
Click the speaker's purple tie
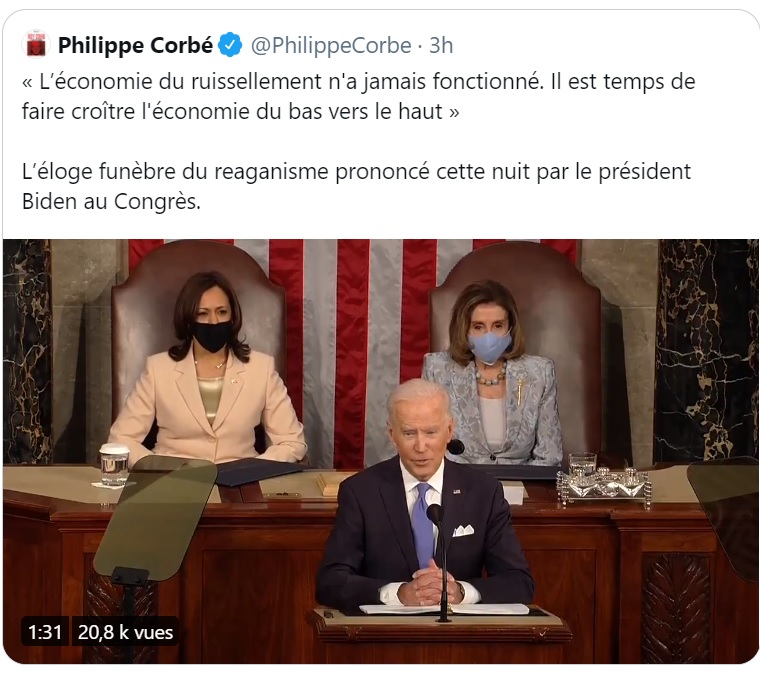423,524
